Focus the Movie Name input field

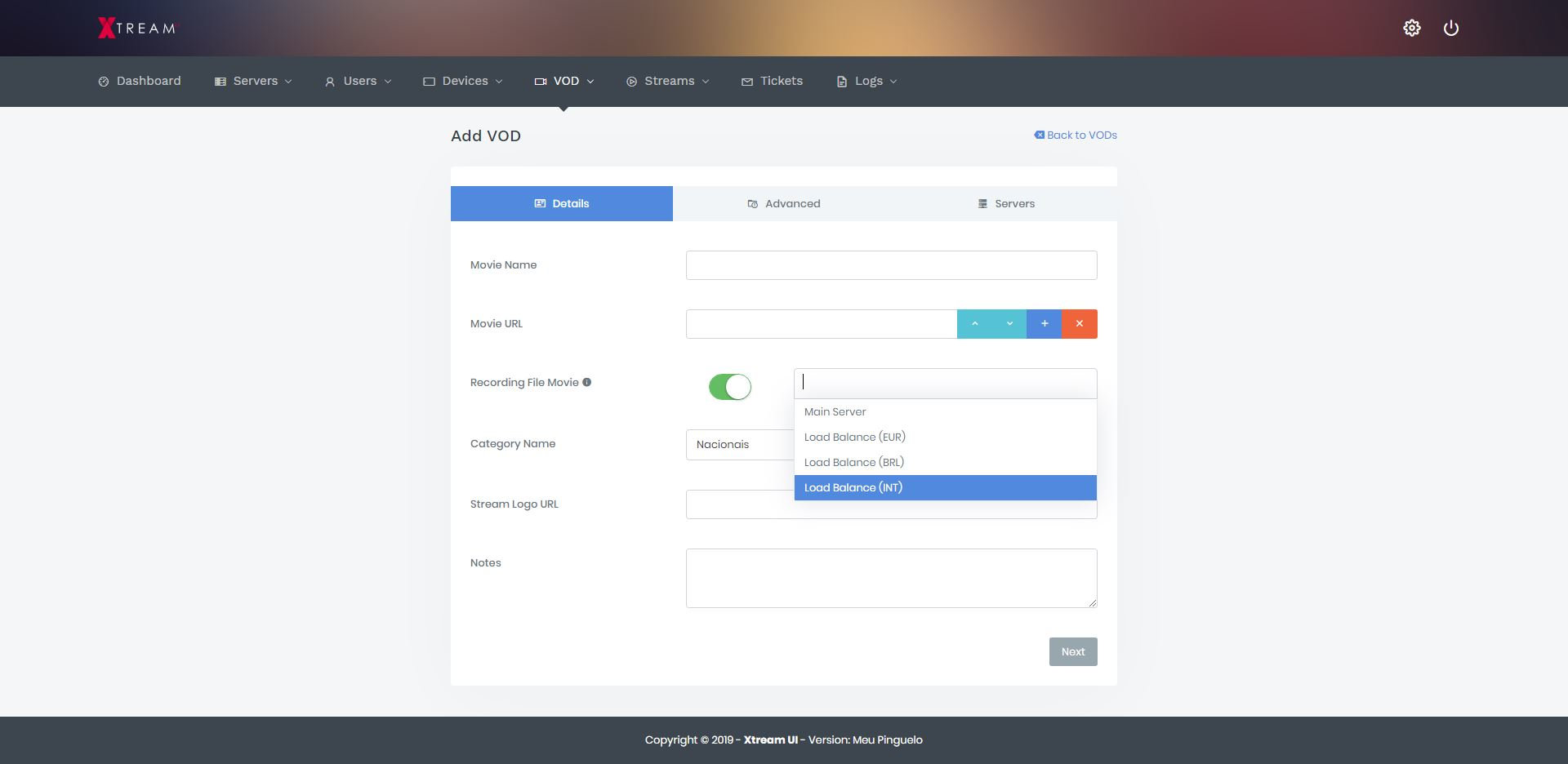891,265
